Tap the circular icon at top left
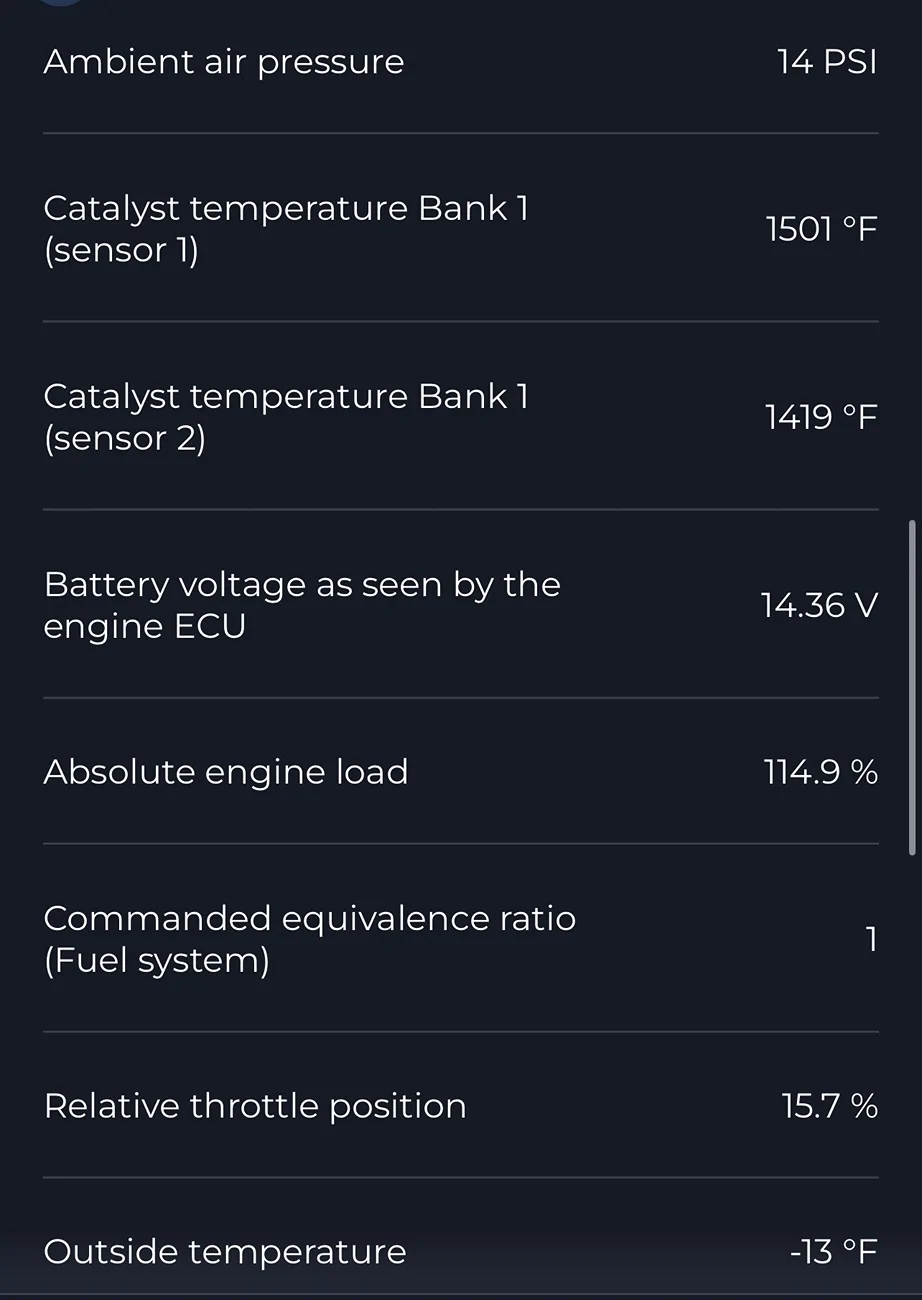The width and height of the screenshot is (922, 1300). pos(62,3)
